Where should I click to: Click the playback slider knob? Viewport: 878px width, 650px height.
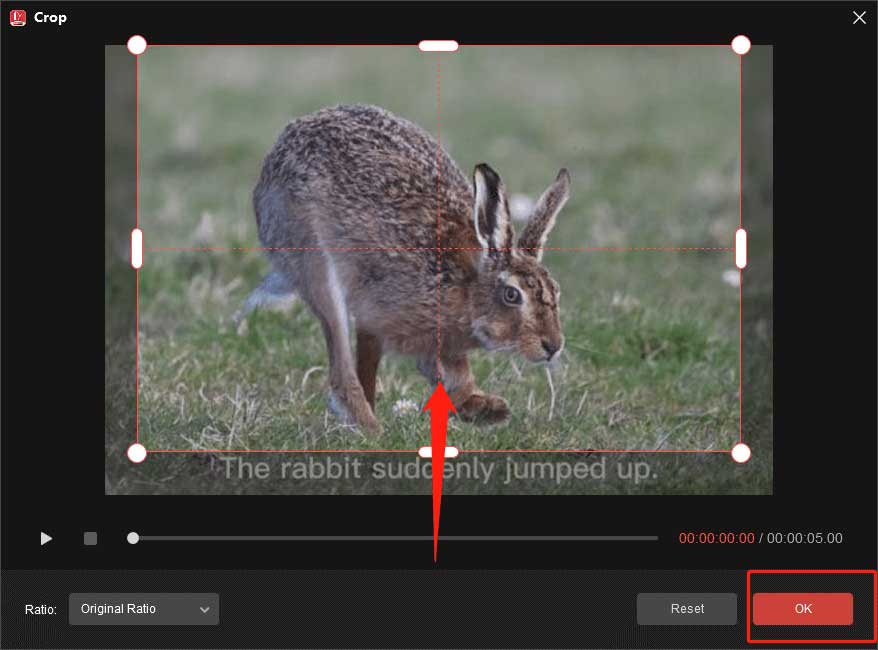[133, 538]
